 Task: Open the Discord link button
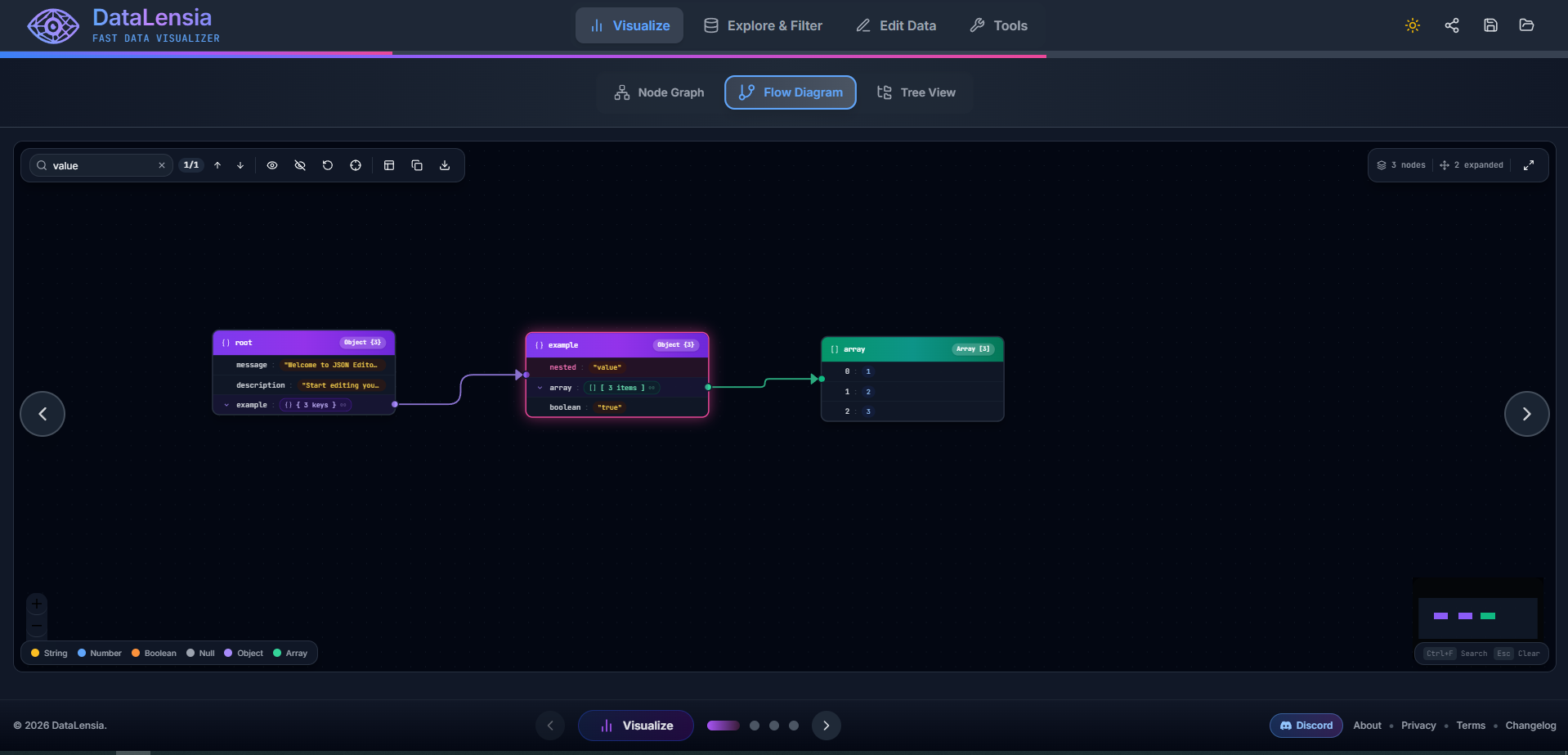(x=1306, y=726)
